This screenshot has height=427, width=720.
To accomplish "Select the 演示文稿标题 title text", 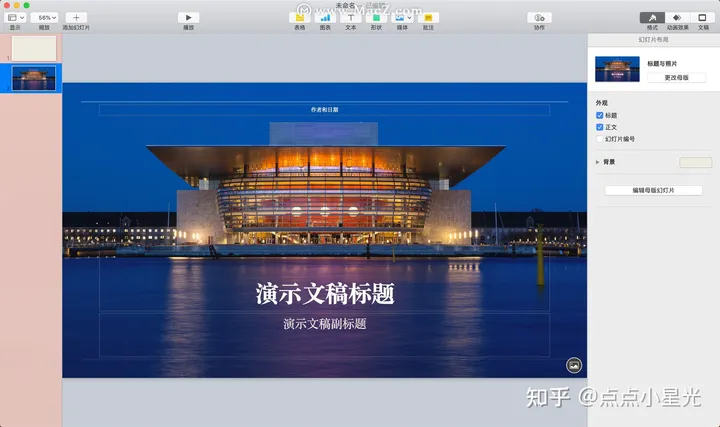I will 325,294.
